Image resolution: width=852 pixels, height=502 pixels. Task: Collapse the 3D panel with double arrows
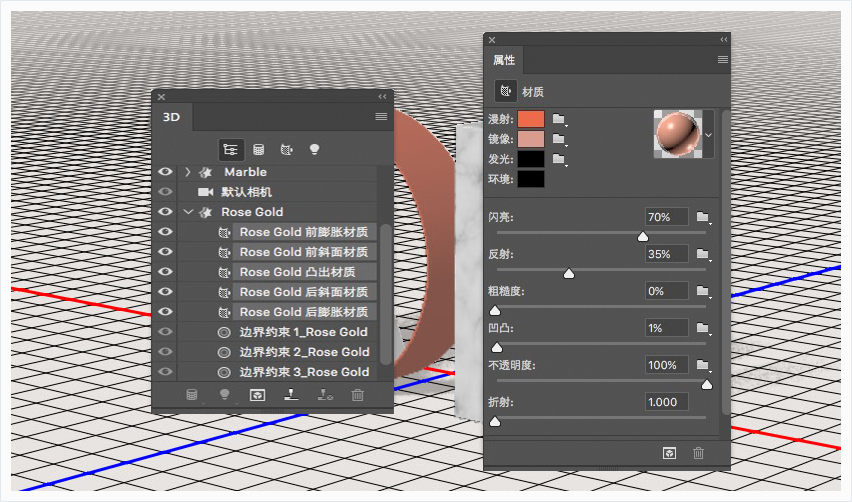(383, 97)
